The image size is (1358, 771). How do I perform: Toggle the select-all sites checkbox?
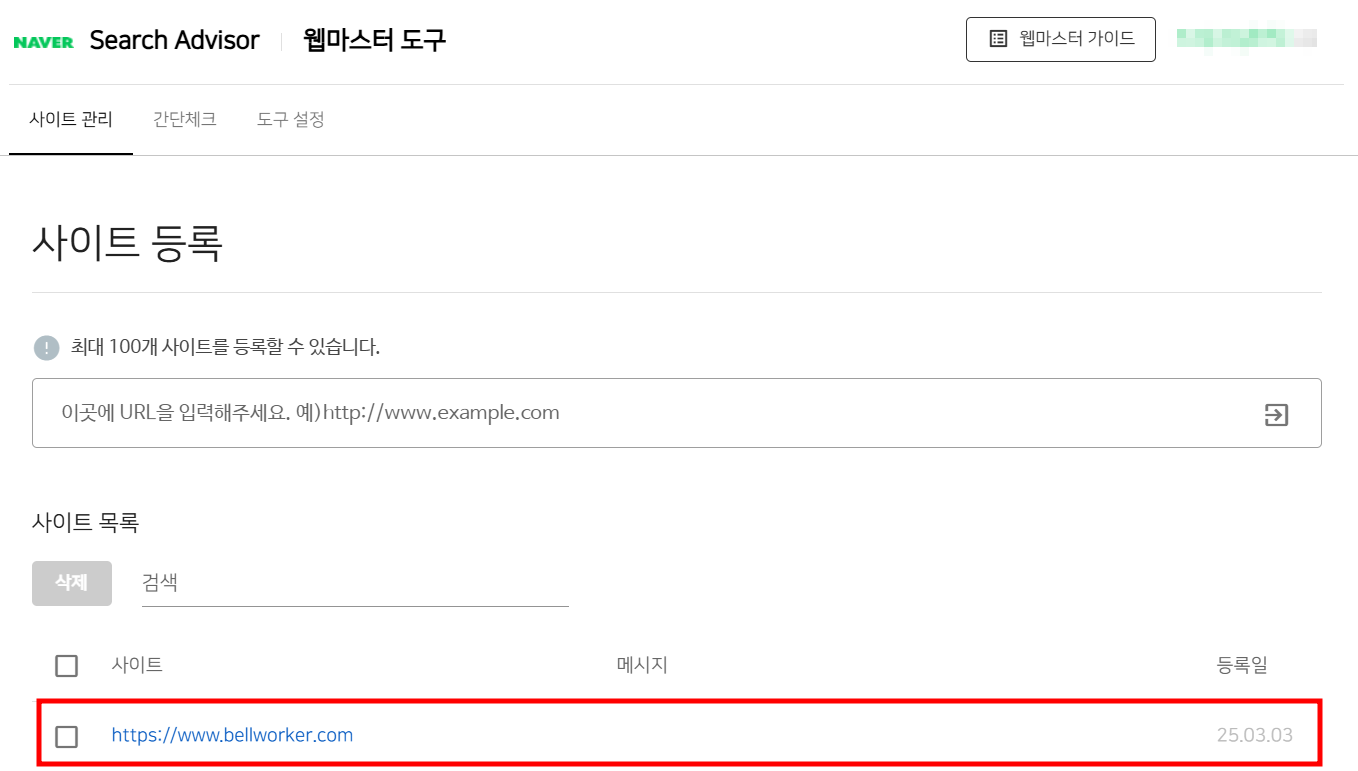[67, 666]
